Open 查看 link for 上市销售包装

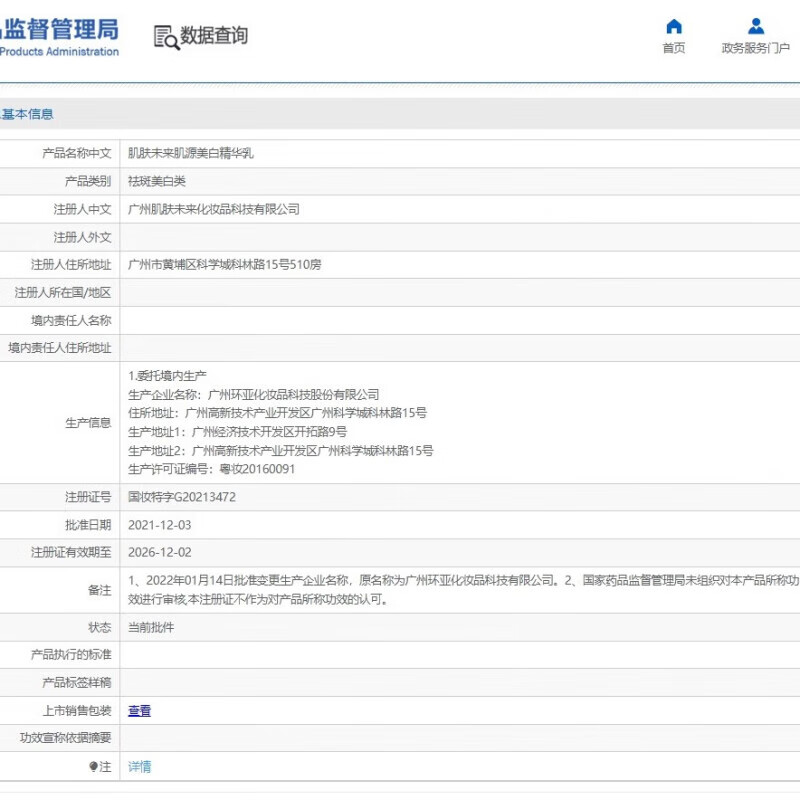pos(140,711)
